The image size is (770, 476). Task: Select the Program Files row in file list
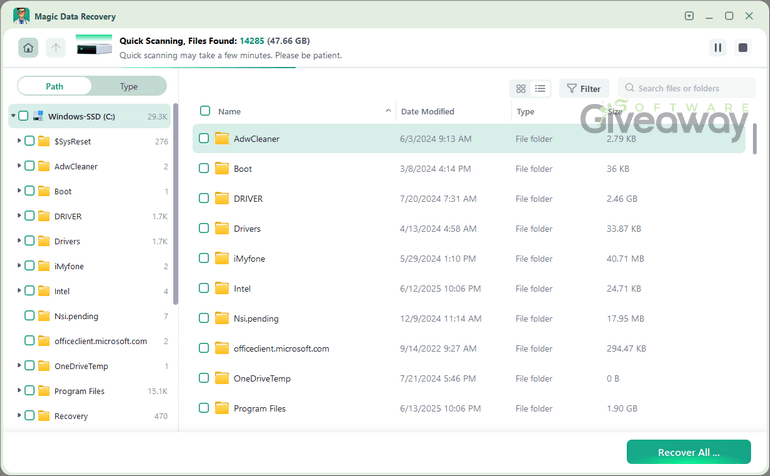click(x=469, y=408)
